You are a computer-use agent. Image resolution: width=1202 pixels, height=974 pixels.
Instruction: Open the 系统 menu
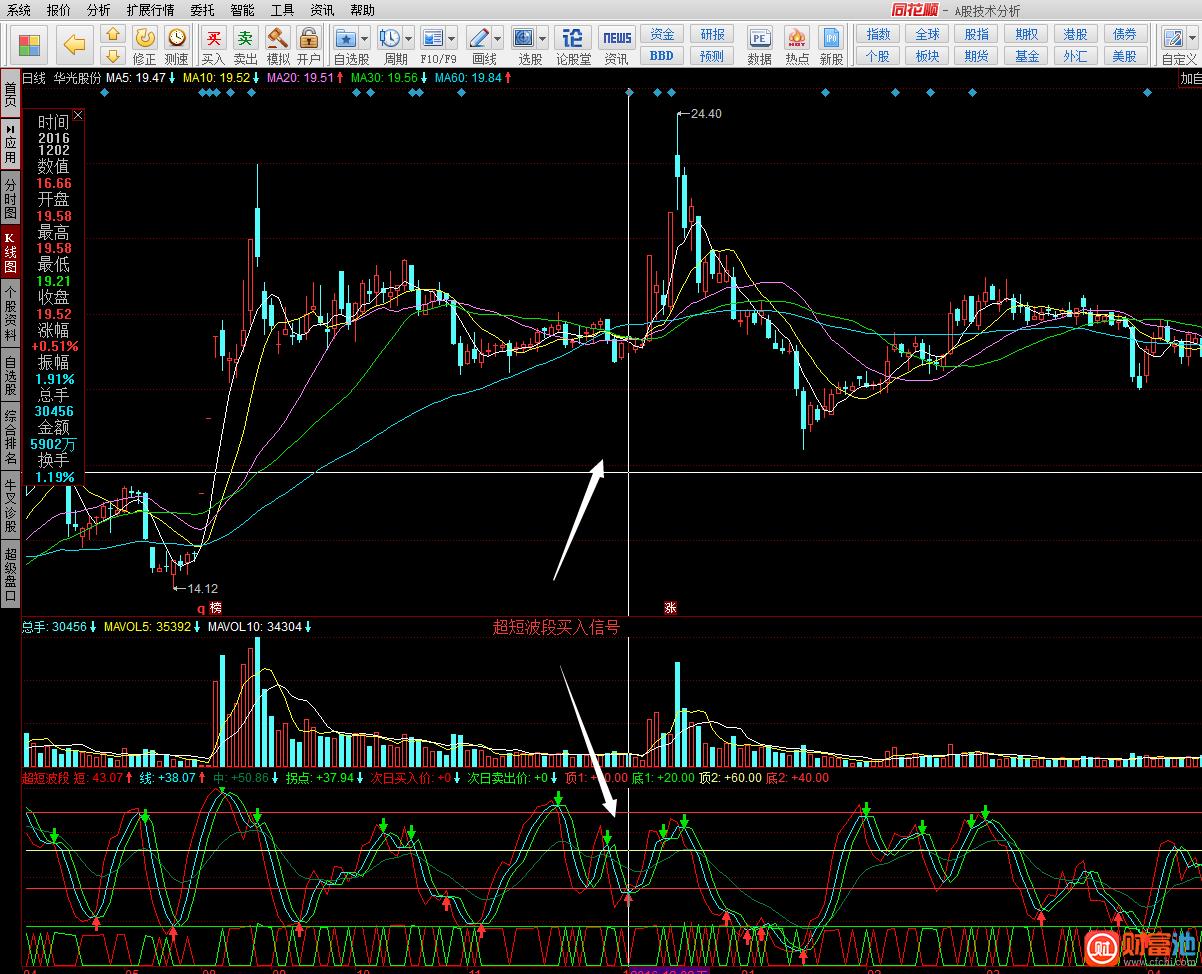point(19,10)
